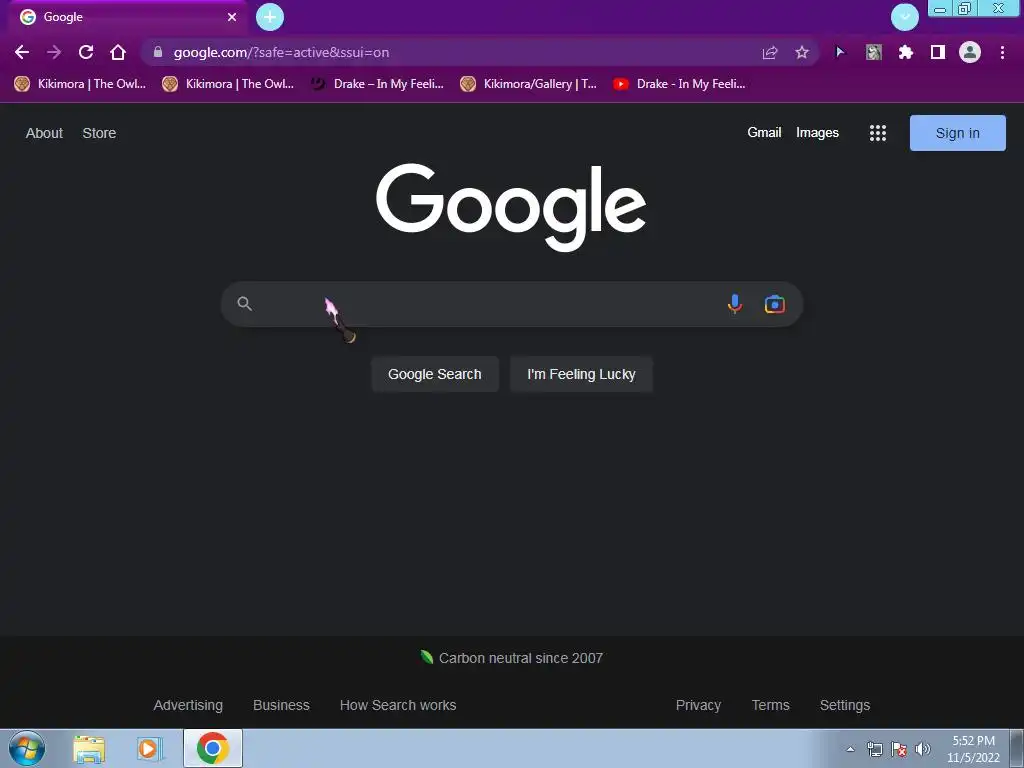The image size is (1024, 768).
Task: Close the Google tab
Action: [x=232, y=17]
